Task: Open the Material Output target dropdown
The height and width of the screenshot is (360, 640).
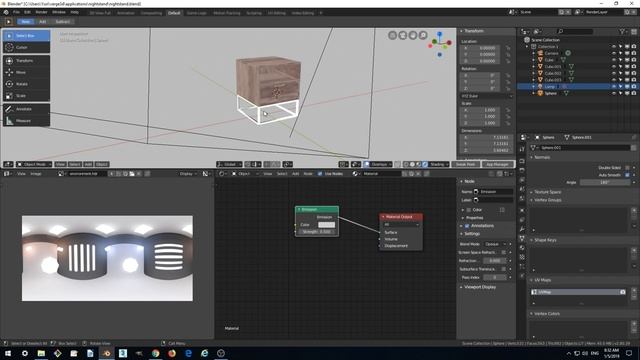Action: (401, 224)
